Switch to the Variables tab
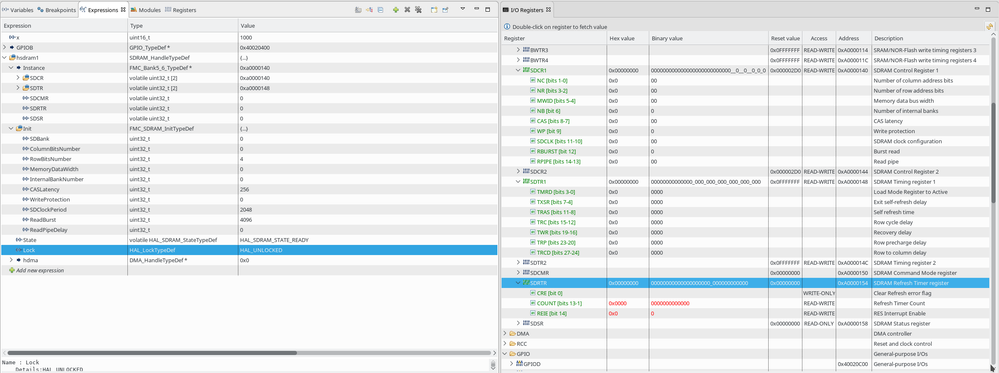The height and width of the screenshot is (373, 999). click(18, 10)
